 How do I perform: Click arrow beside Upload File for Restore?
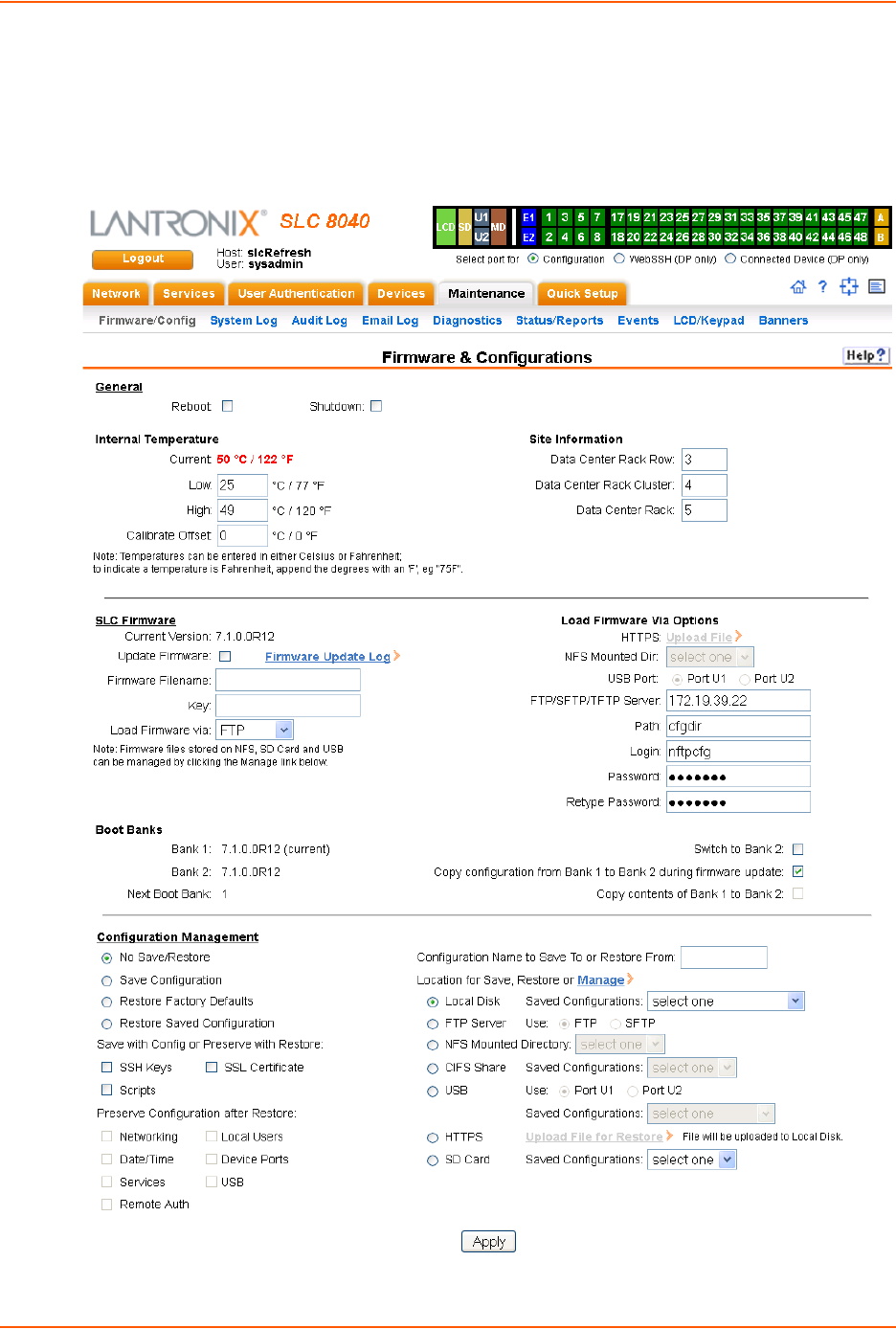pyautogui.click(x=670, y=1137)
